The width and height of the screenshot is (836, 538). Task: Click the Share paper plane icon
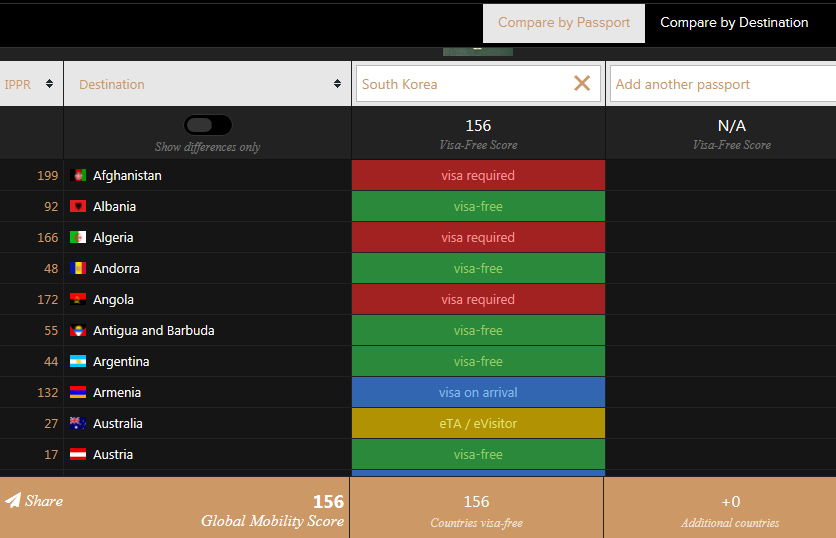13,500
